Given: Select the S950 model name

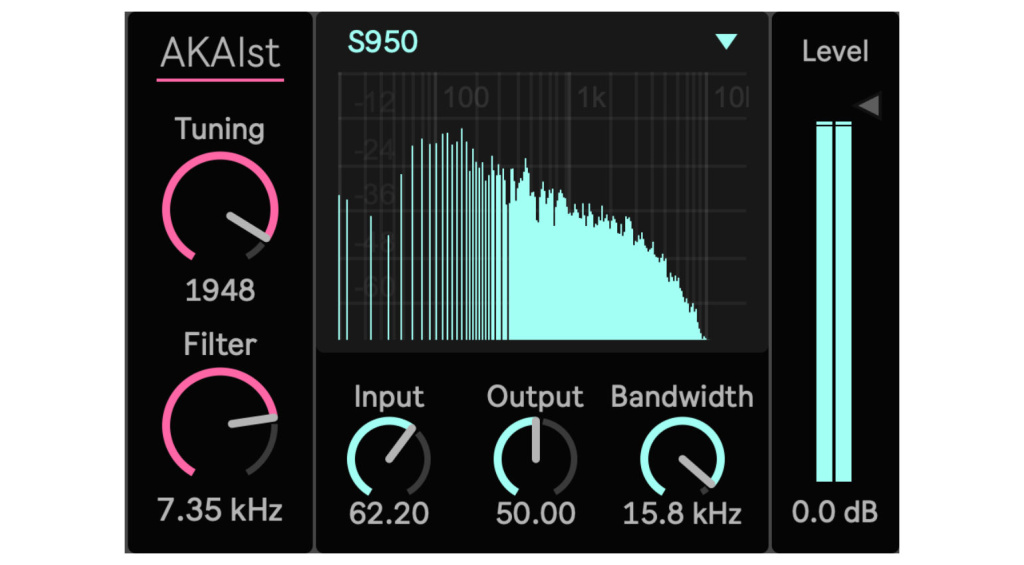Looking at the screenshot, I should pos(383,42).
